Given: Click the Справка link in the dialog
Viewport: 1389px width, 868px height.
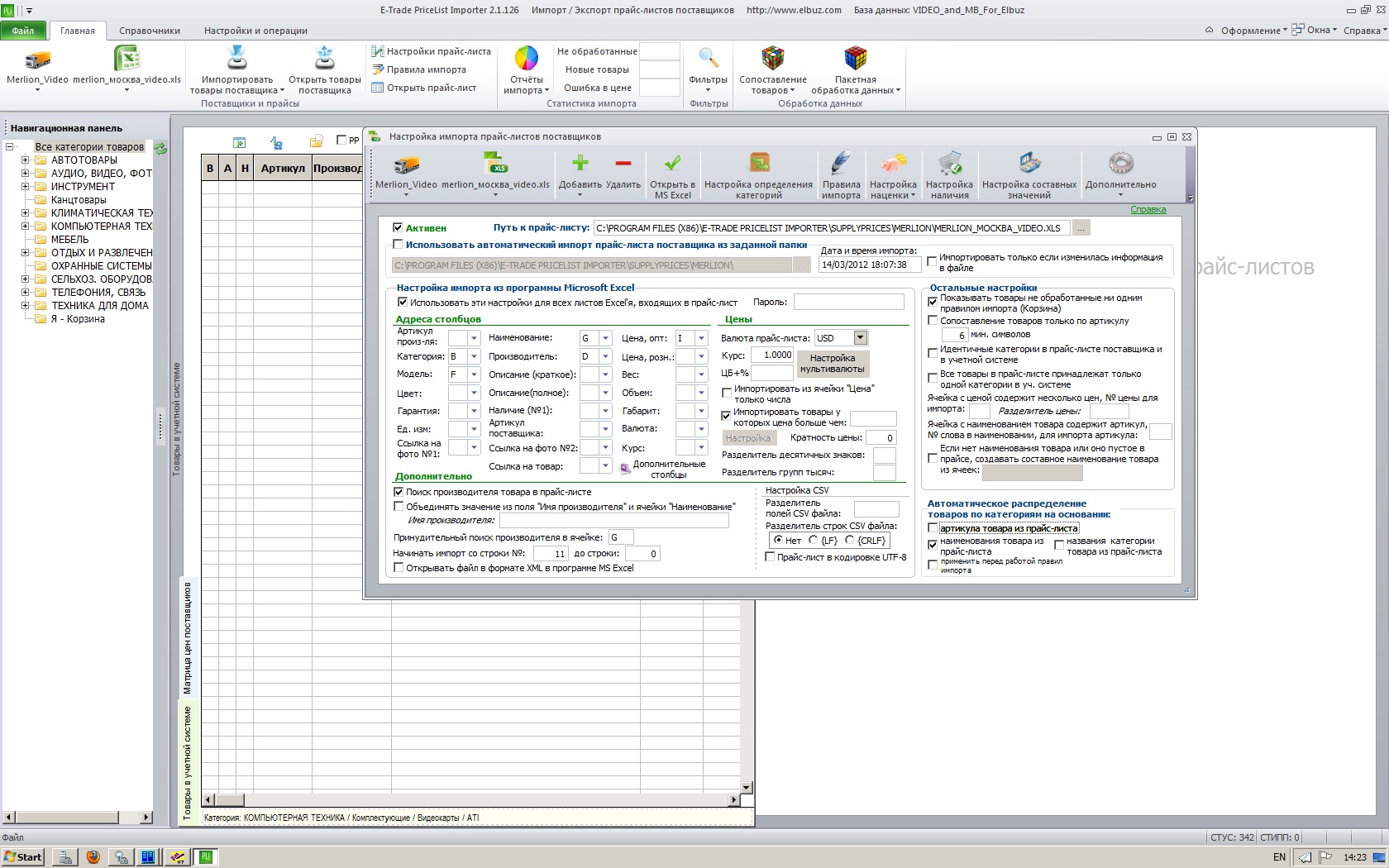Looking at the screenshot, I should (1148, 210).
